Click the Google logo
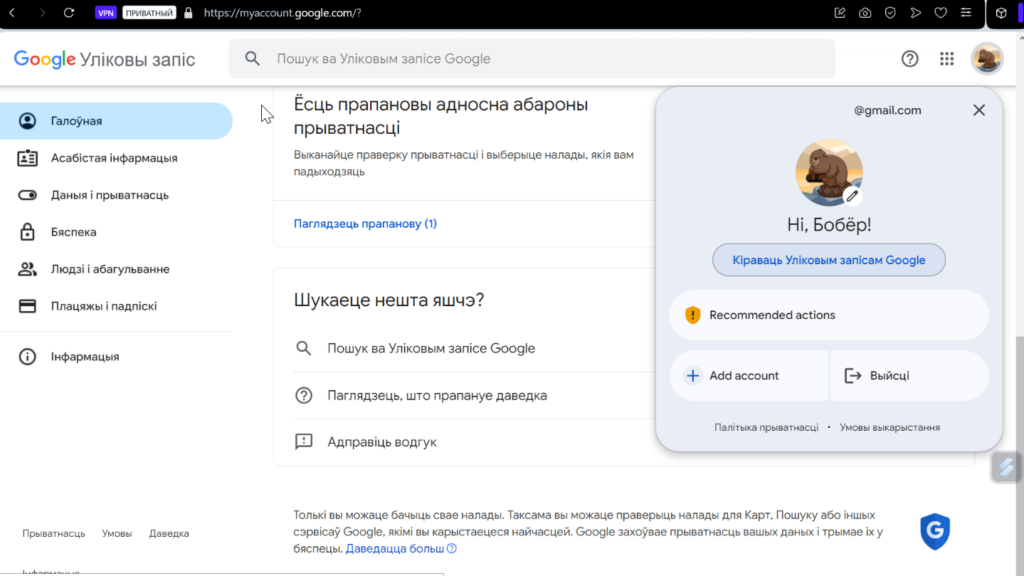The width and height of the screenshot is (1024, 576). point(44,59)
